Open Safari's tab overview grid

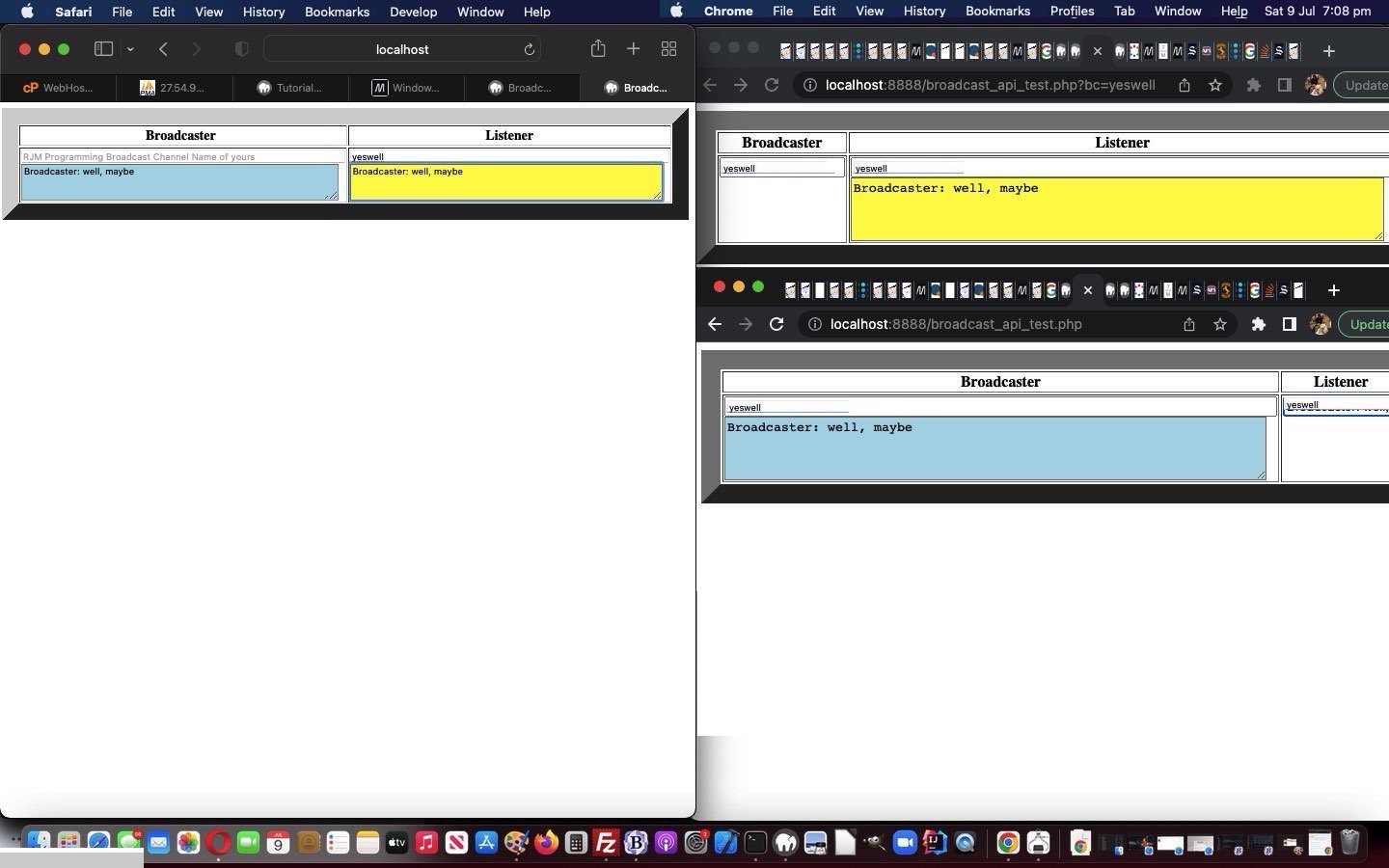coord(669,49)
